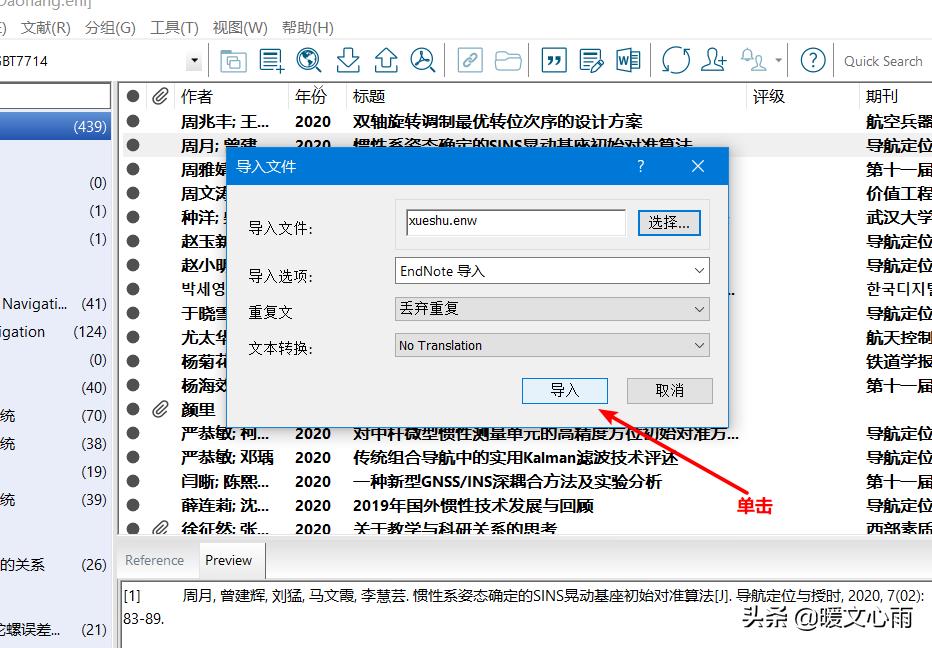Click the Word cite-while-you-write icon
This screenshot has width=932, height=648.
626,60
